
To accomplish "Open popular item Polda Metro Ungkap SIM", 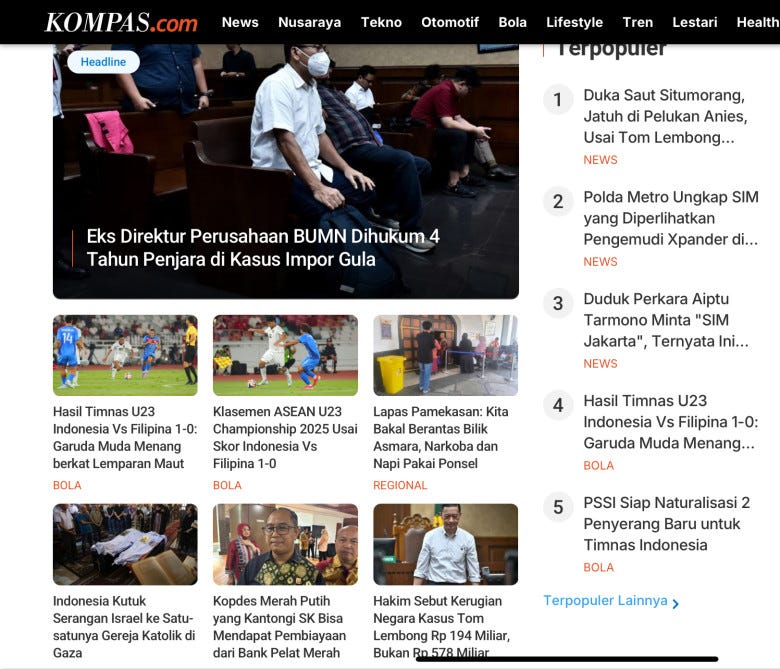I will (671, 218).
